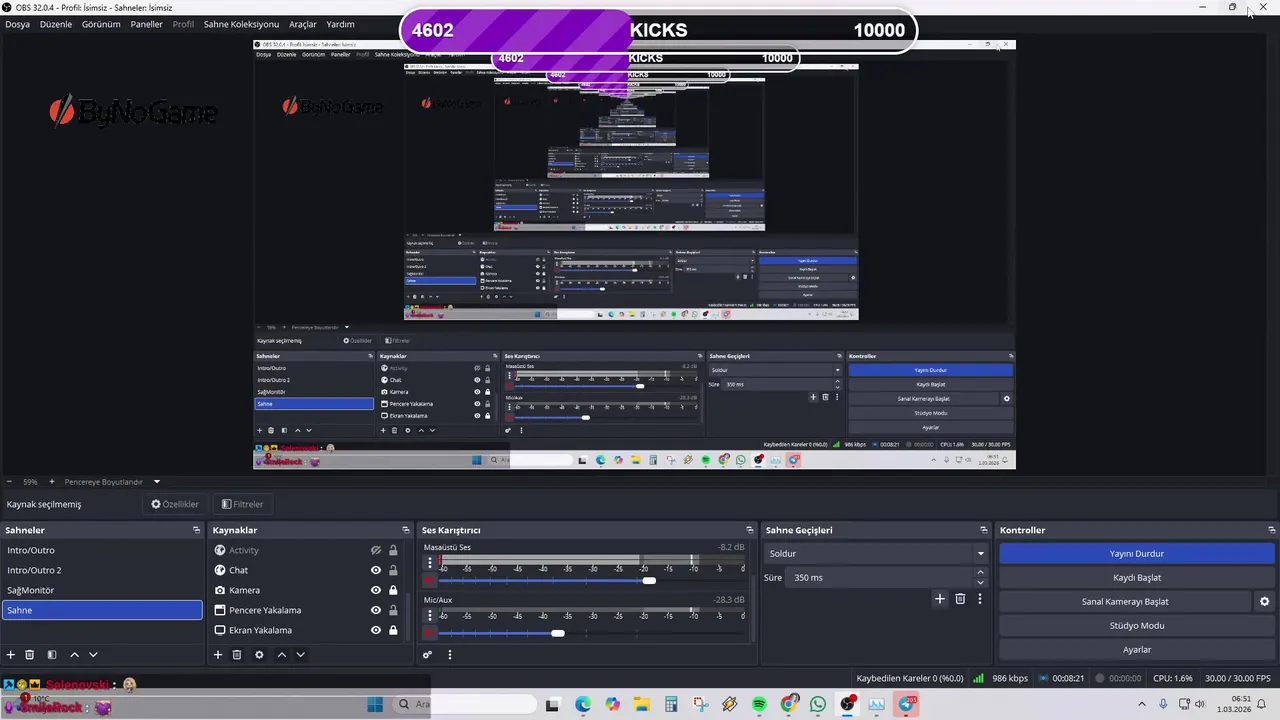Enable Stüdyo Modu
The height and width of the screenshot is (720, 1280).
(1137, 626)
